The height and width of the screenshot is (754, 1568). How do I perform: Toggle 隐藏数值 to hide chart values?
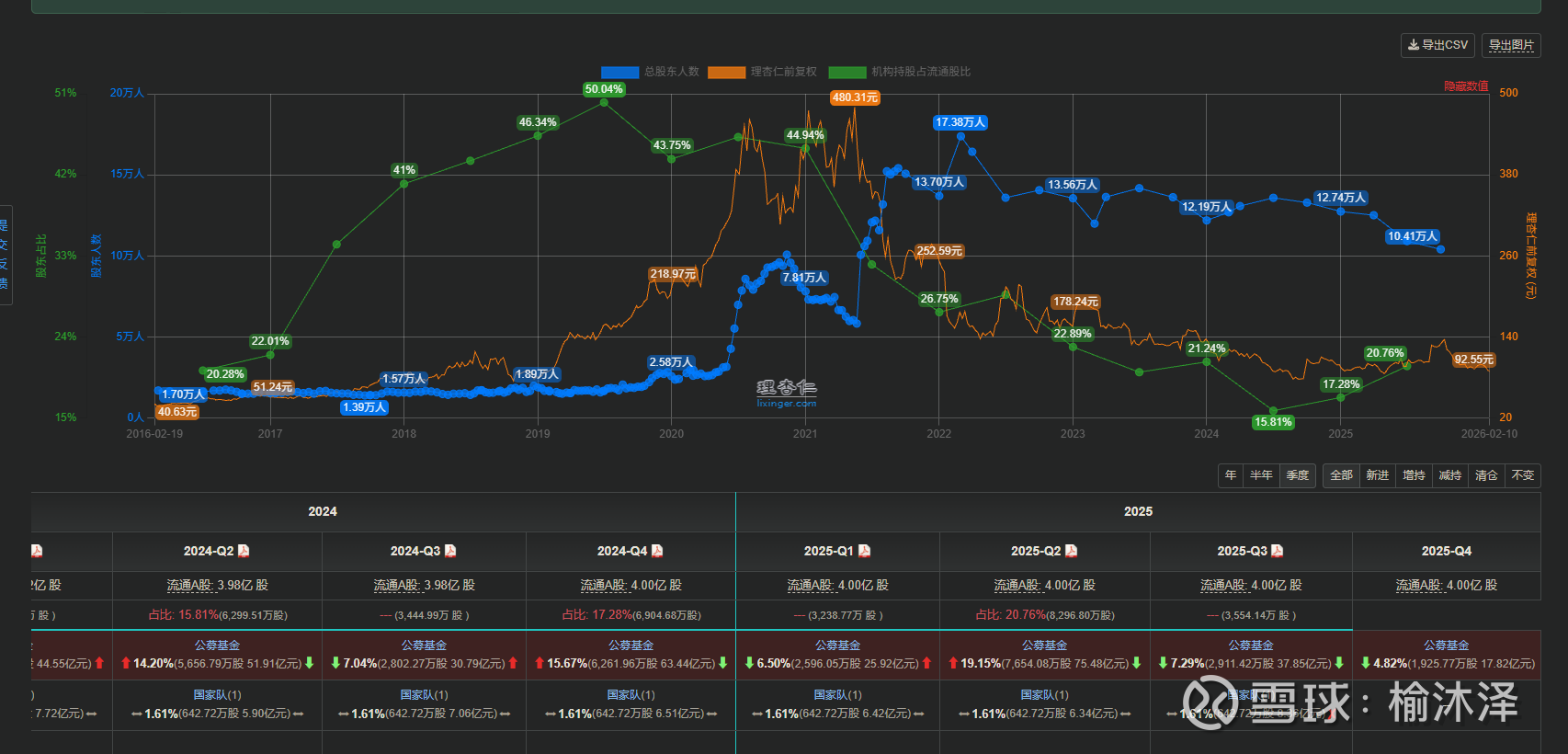(1466, 86)
